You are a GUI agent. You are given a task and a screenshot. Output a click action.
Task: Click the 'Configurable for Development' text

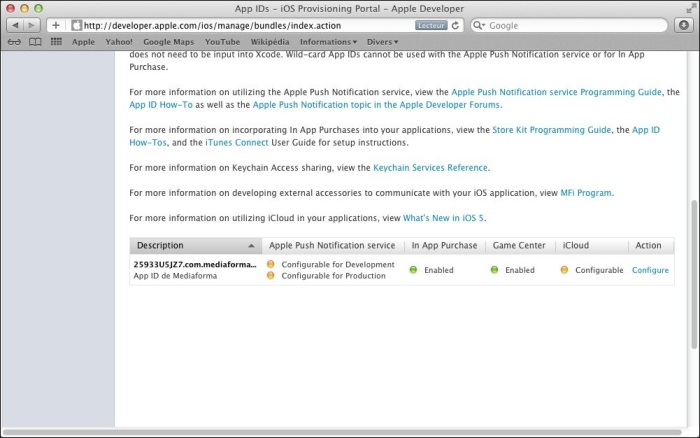[338, 264]
